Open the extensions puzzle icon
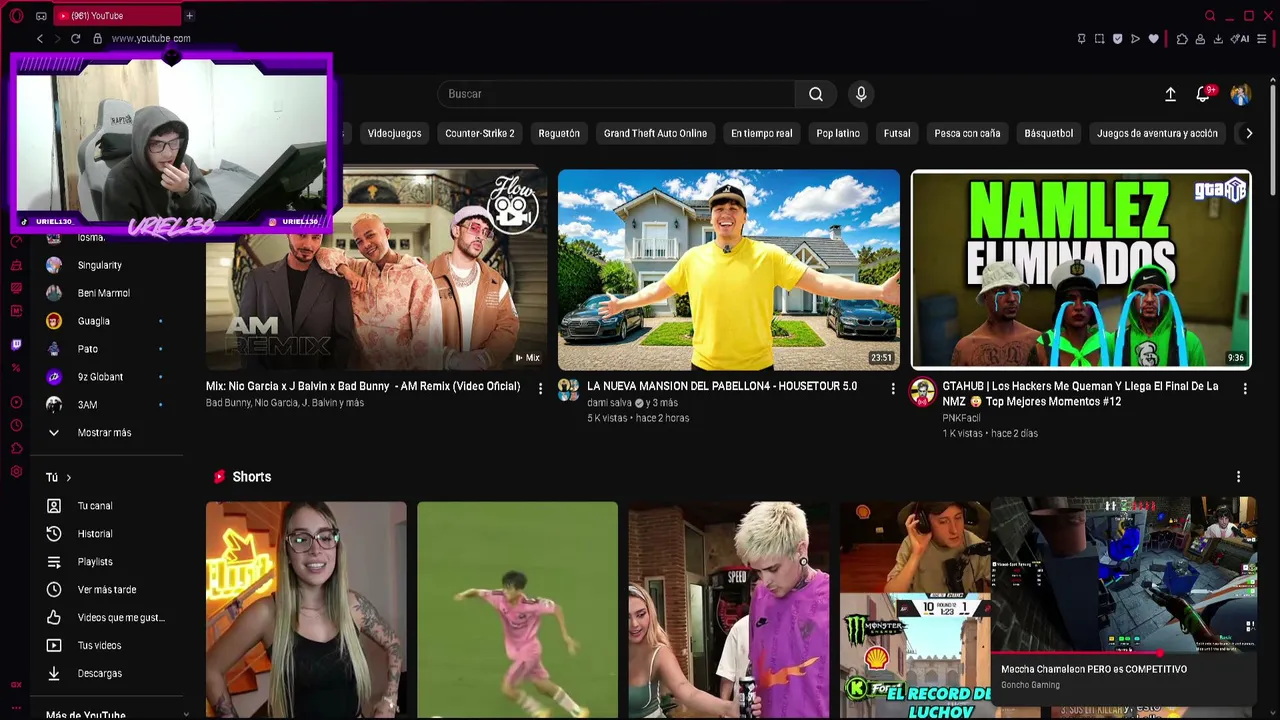This screenshot has height=720, width=1280. click(x=1182, y=39)
